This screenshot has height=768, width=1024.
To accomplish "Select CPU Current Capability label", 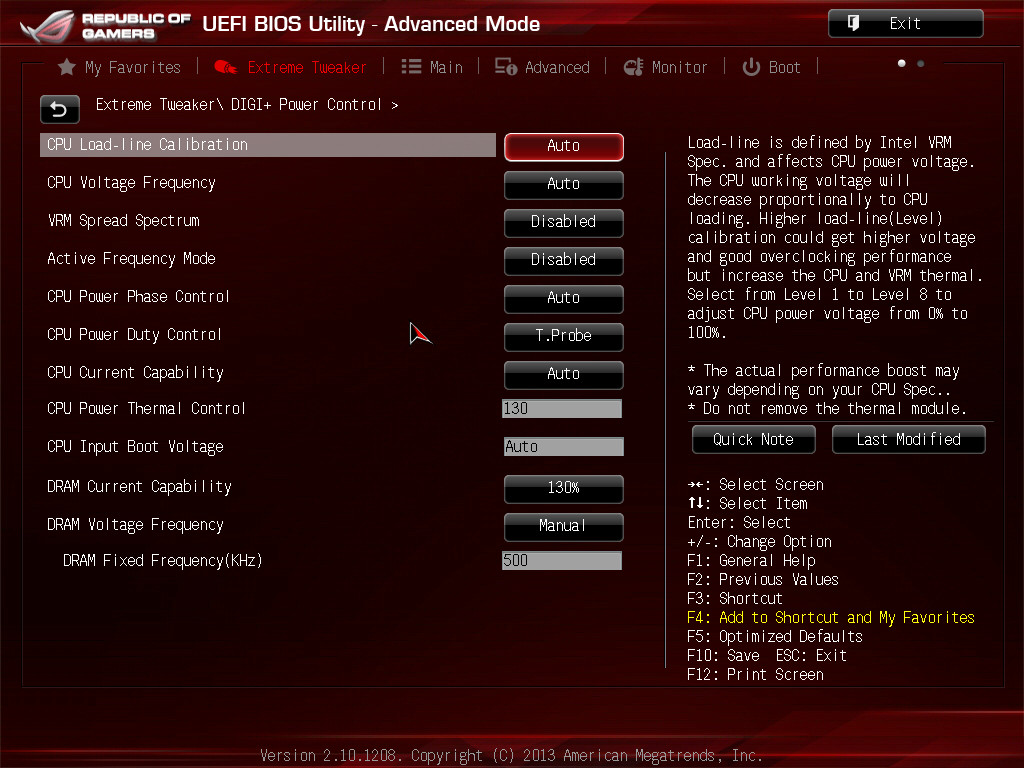I will [135, 372].
